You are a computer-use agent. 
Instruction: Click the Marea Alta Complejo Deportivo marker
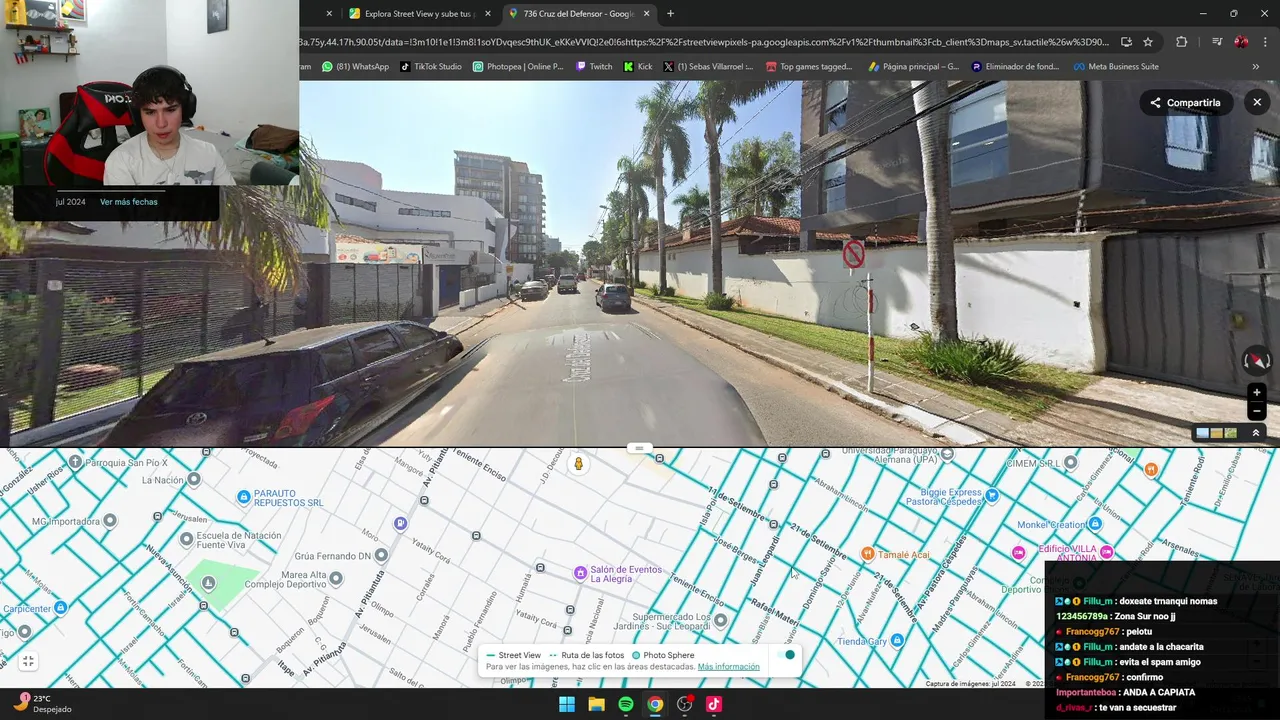[336, 578]
